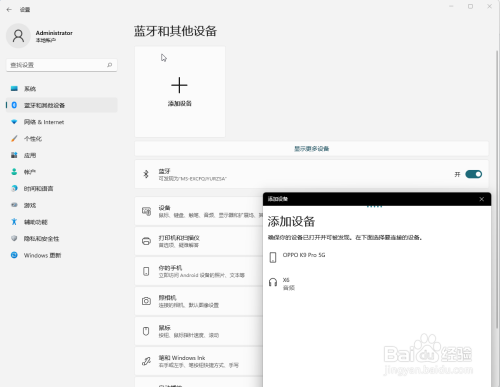This screenshot has width=500, height=387.
Task: Open the 笔和 Windows Ink row
Action: click(x=199, y=361)
